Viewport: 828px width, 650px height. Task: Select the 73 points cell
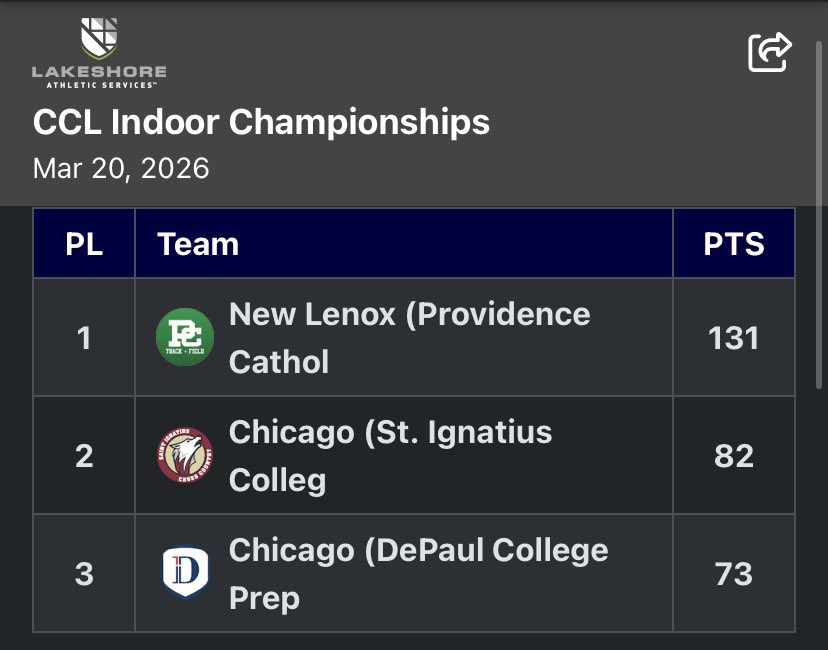coord(734,573)
